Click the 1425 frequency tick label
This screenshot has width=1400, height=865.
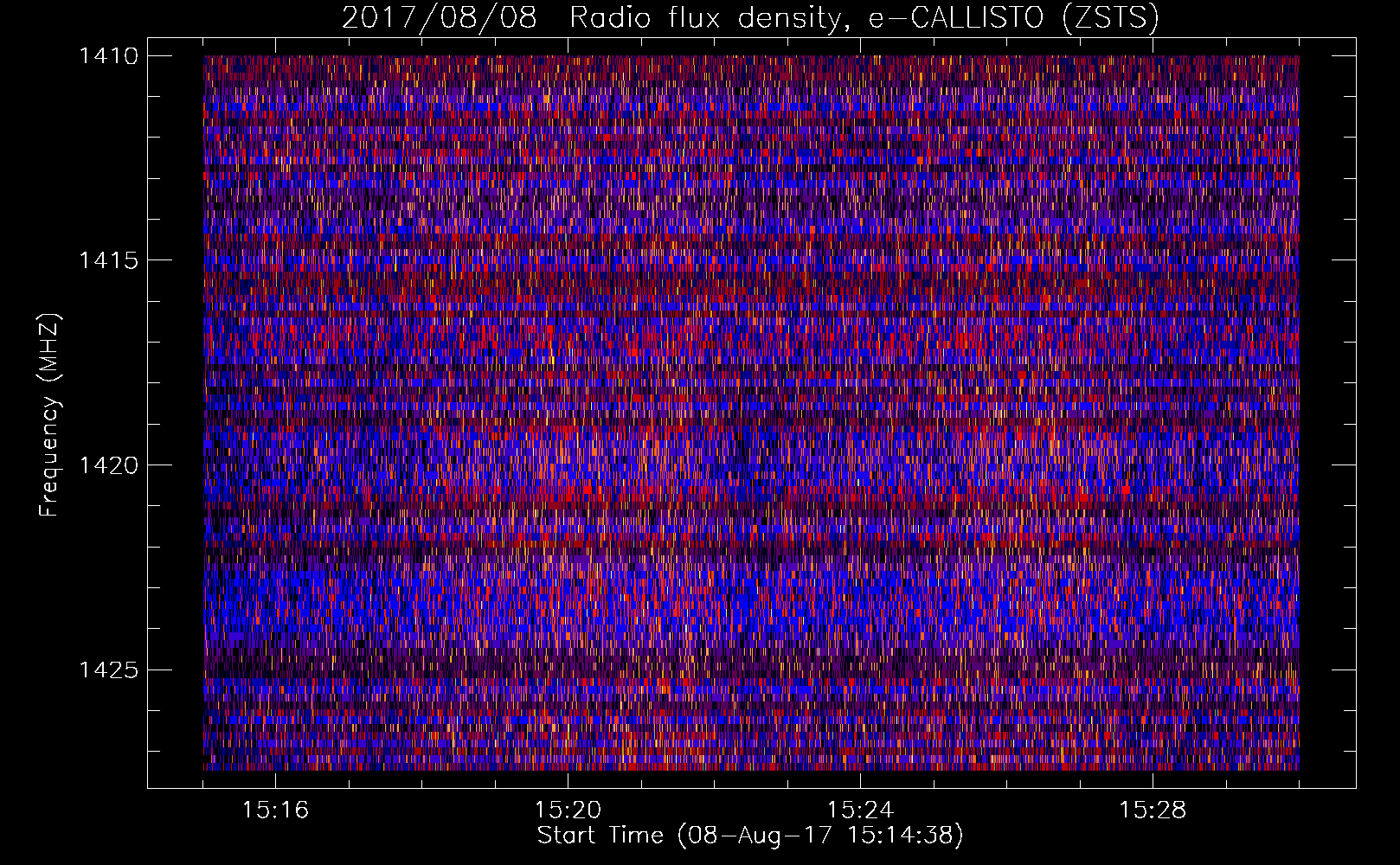click(108, 670)
